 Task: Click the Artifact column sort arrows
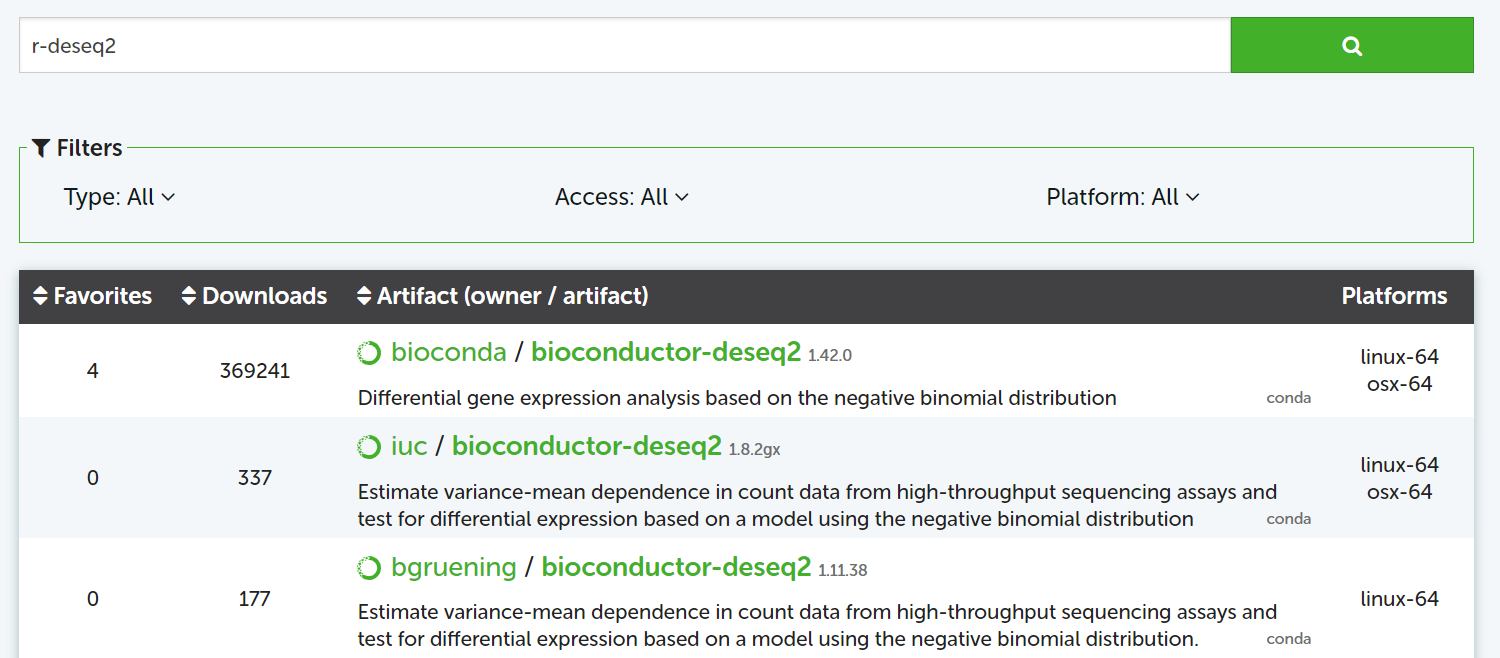click(365, 296)
